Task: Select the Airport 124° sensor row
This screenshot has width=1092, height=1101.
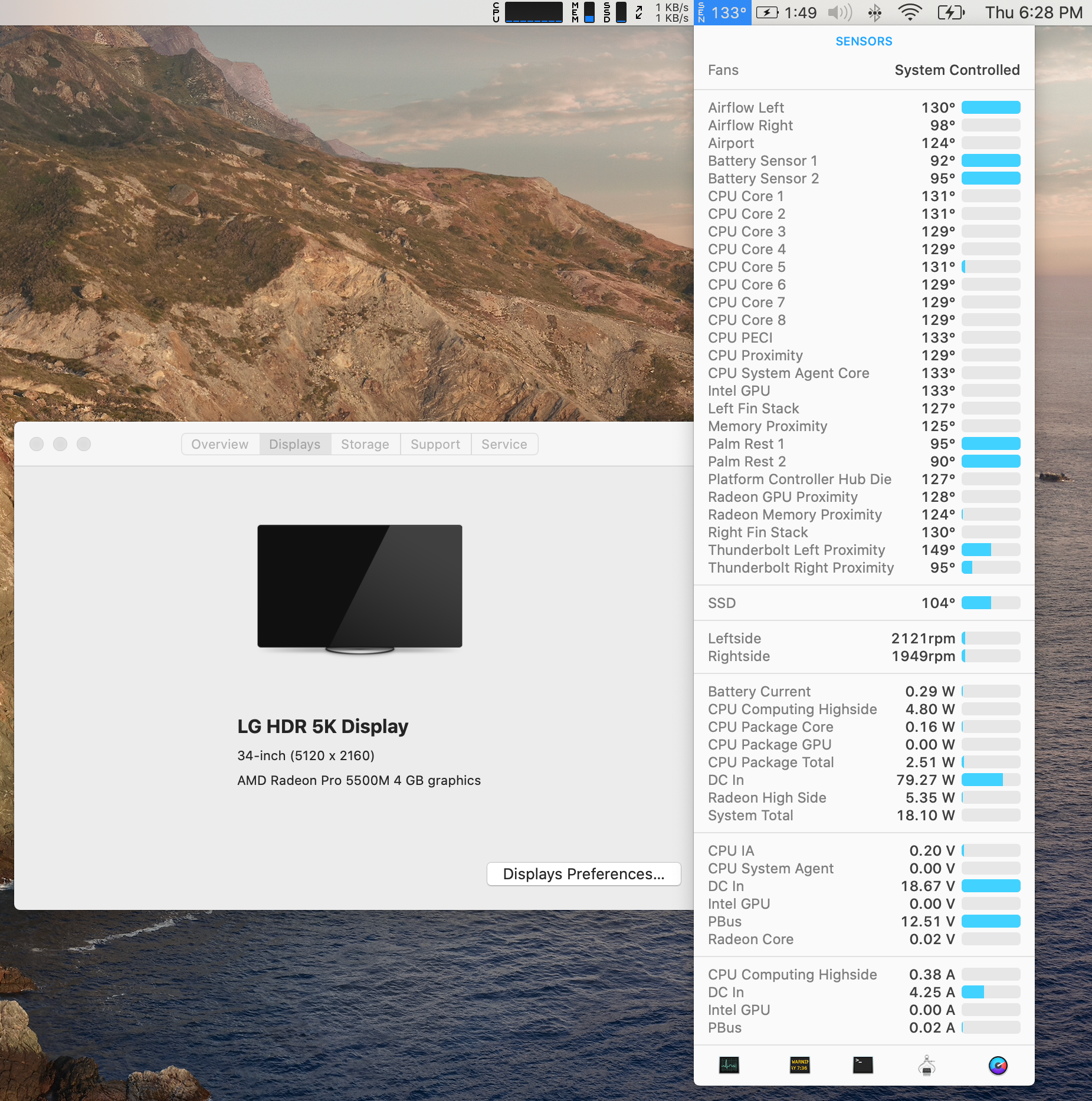Action: 864,143
